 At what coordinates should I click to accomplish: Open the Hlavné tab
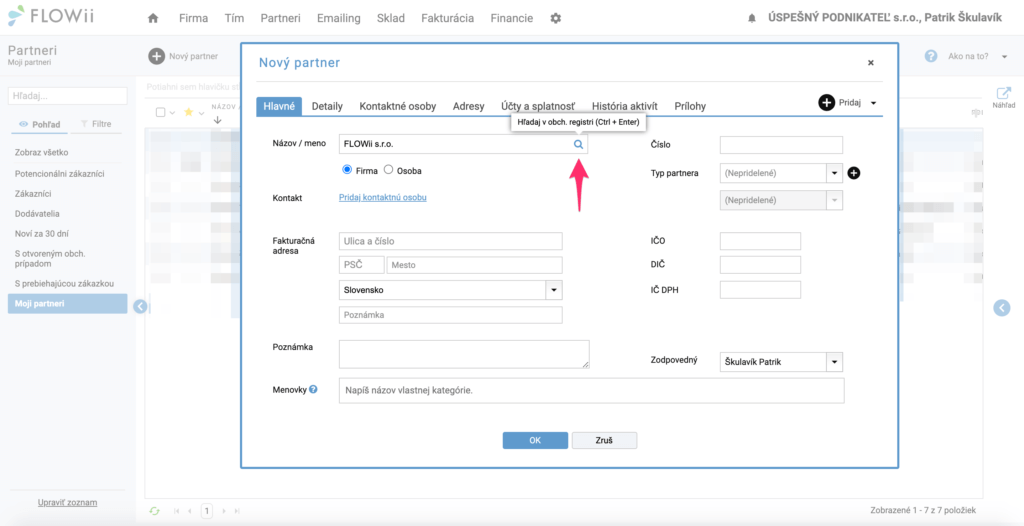tap(279, 106)
